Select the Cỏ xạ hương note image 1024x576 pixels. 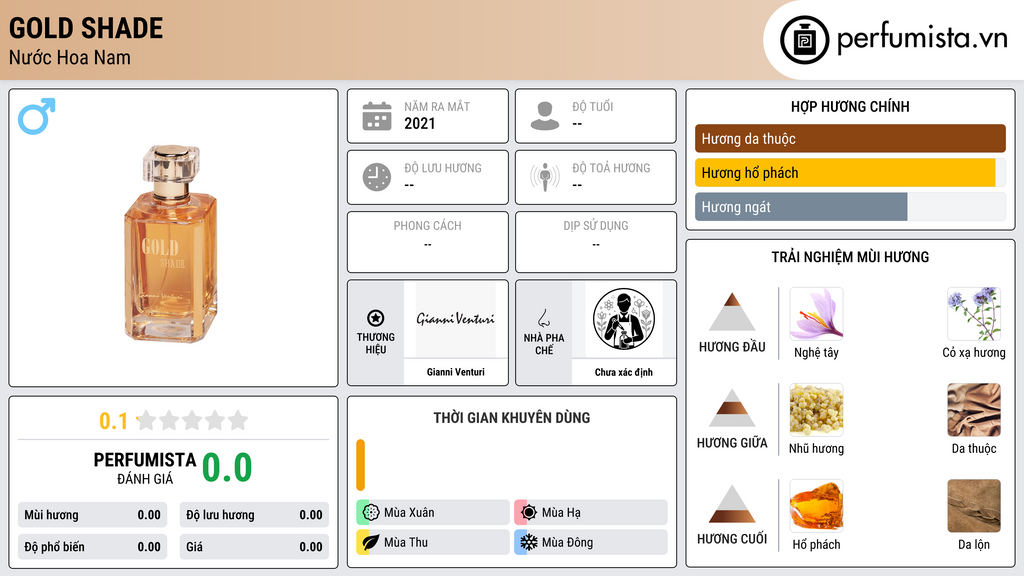(x=974, y=314)
